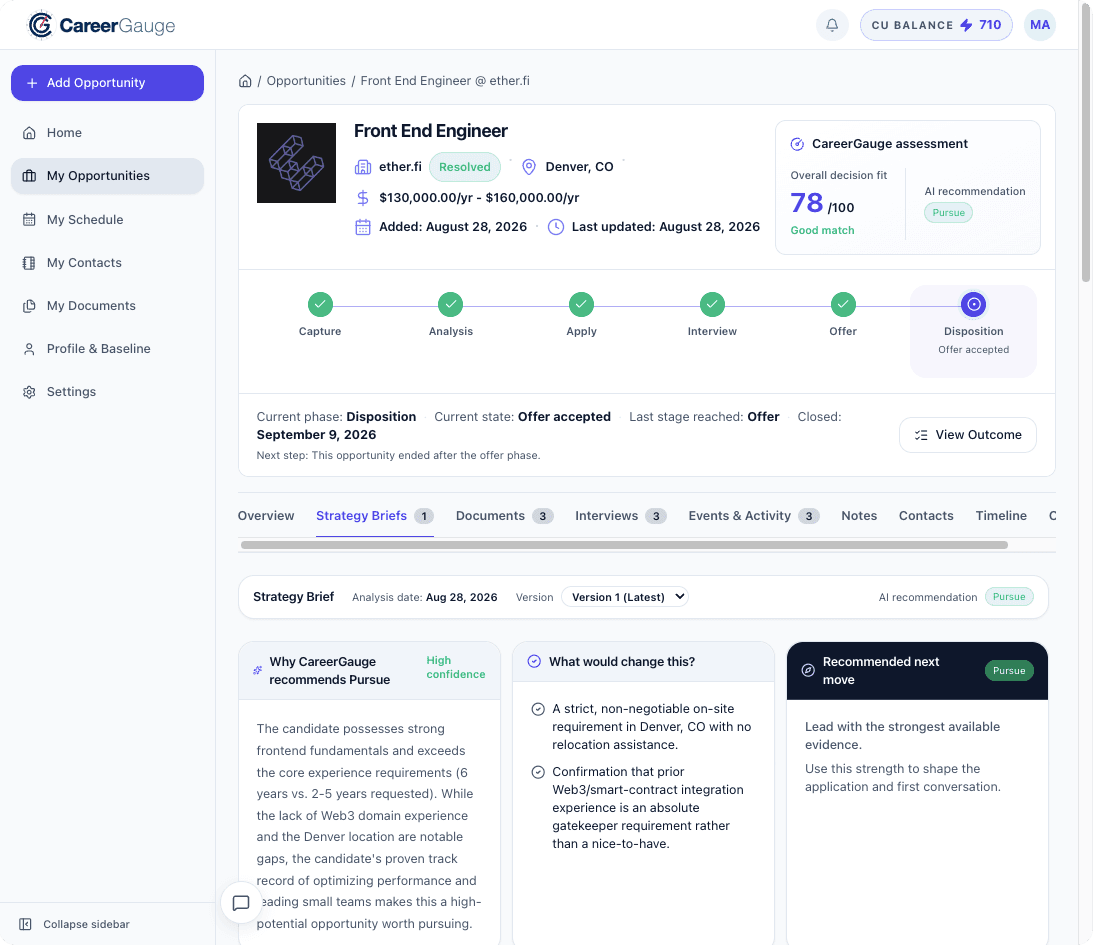Image resolution: width=1093 pixels, height=945 pixels.
Task: Click the Denver location pin icon
Action: point(529,167)
